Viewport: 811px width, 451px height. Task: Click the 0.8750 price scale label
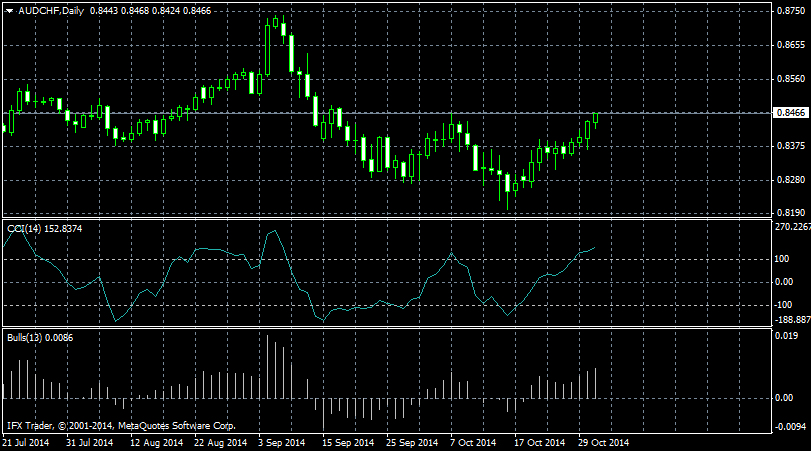point(790,12)
